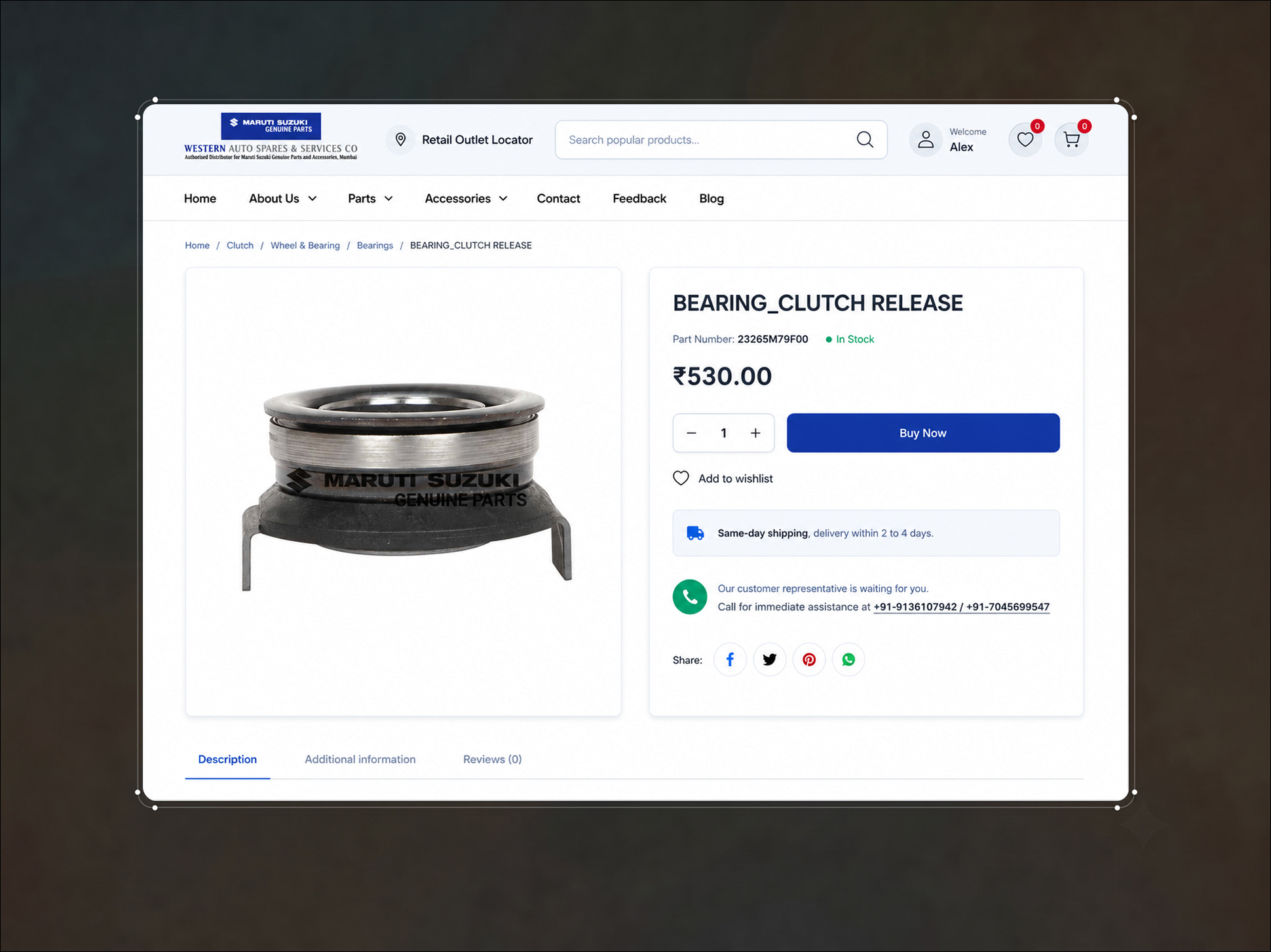The width and height of the screenshot is (1271, 952).
Task: Click the green phone call icon
Action: (x=690, y=597)
